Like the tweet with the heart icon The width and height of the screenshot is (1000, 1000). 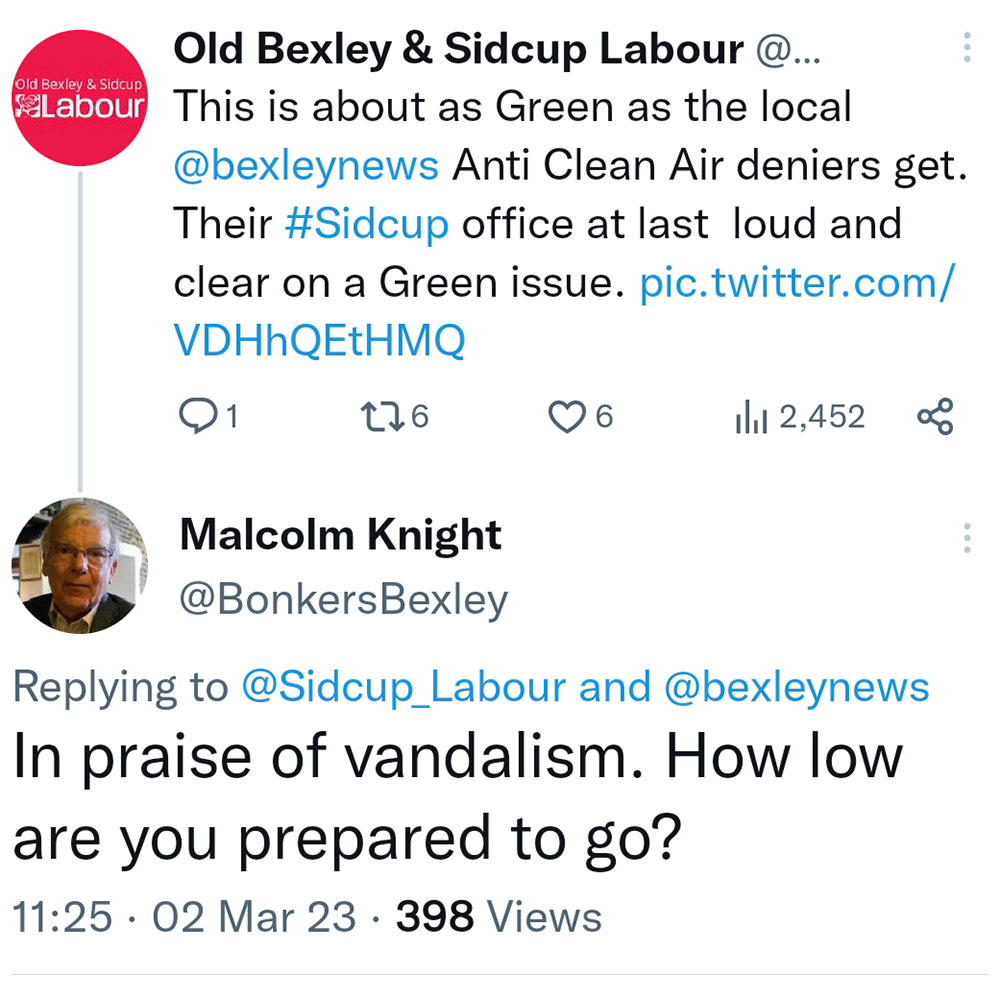[x=568, y=417]
